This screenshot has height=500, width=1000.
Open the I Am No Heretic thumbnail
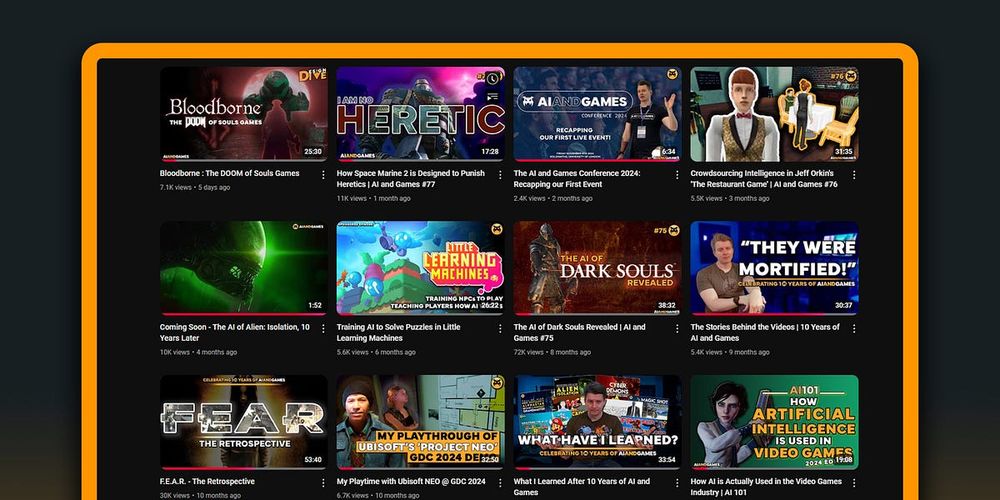click(x=421, y=114)
